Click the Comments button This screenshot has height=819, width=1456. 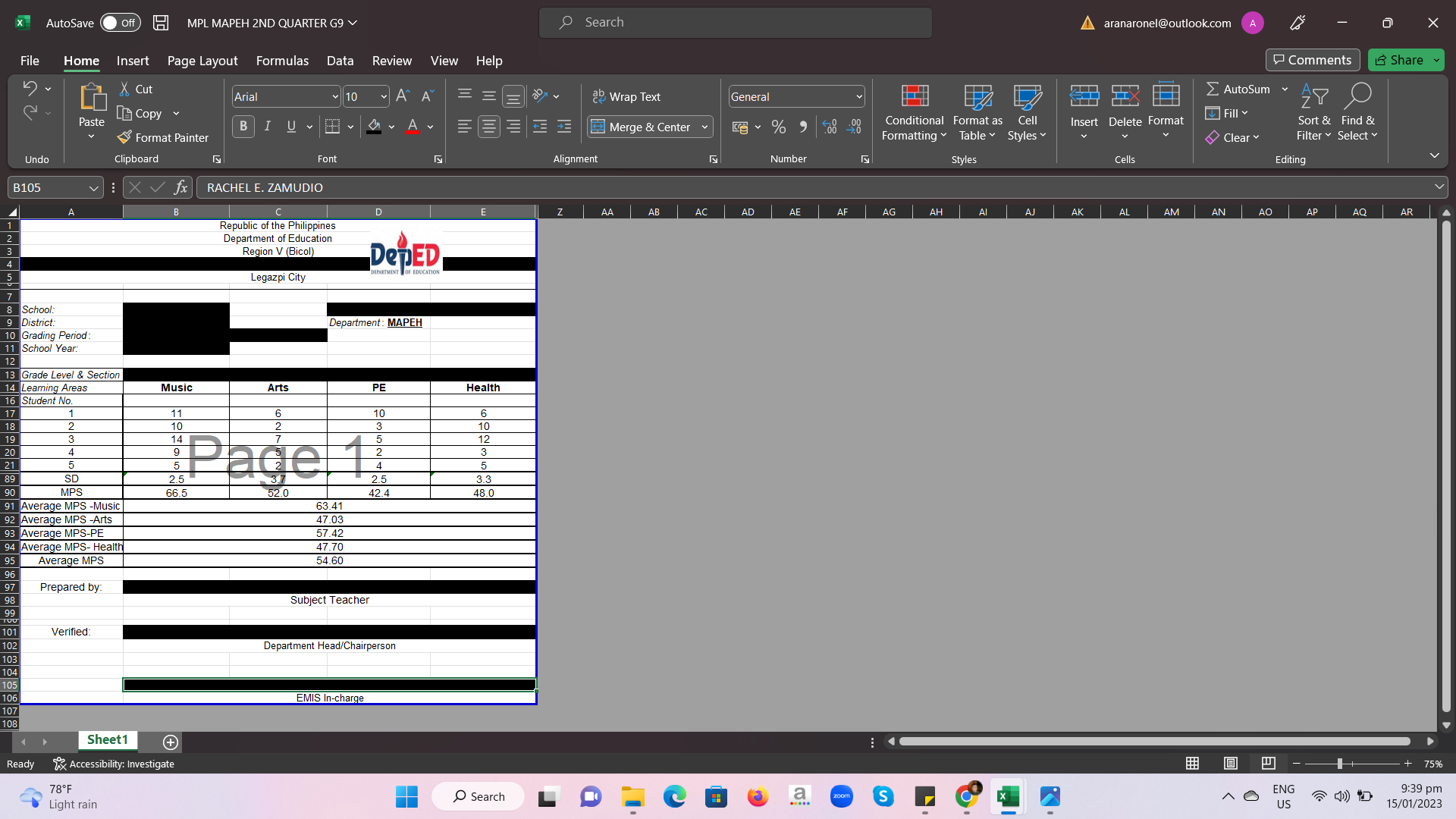(x=1312, y=60)
